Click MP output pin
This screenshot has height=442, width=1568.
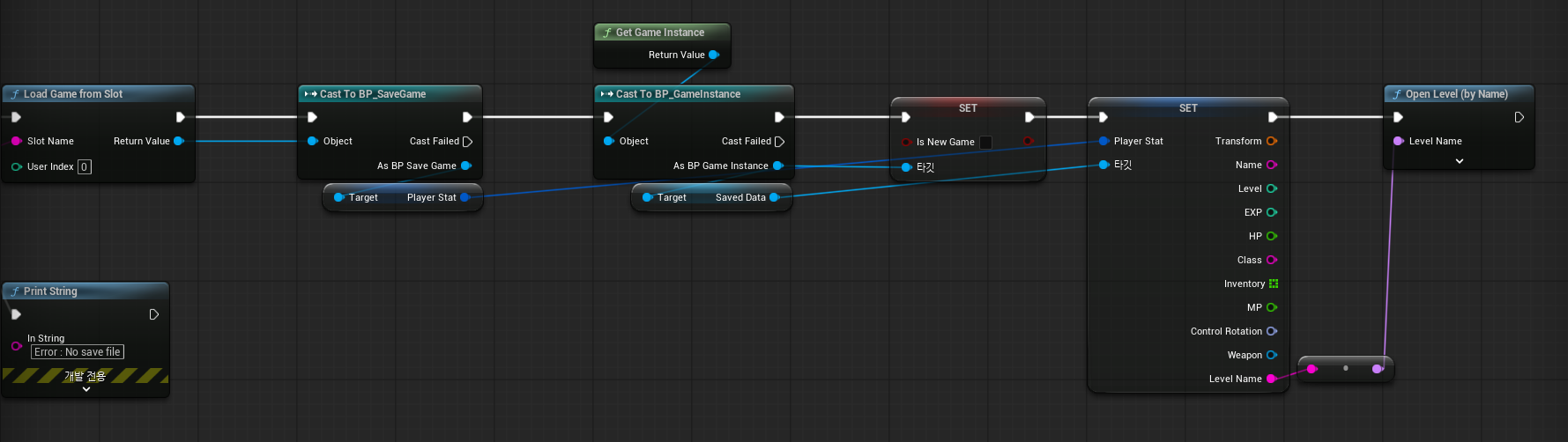pos(1272,307)
